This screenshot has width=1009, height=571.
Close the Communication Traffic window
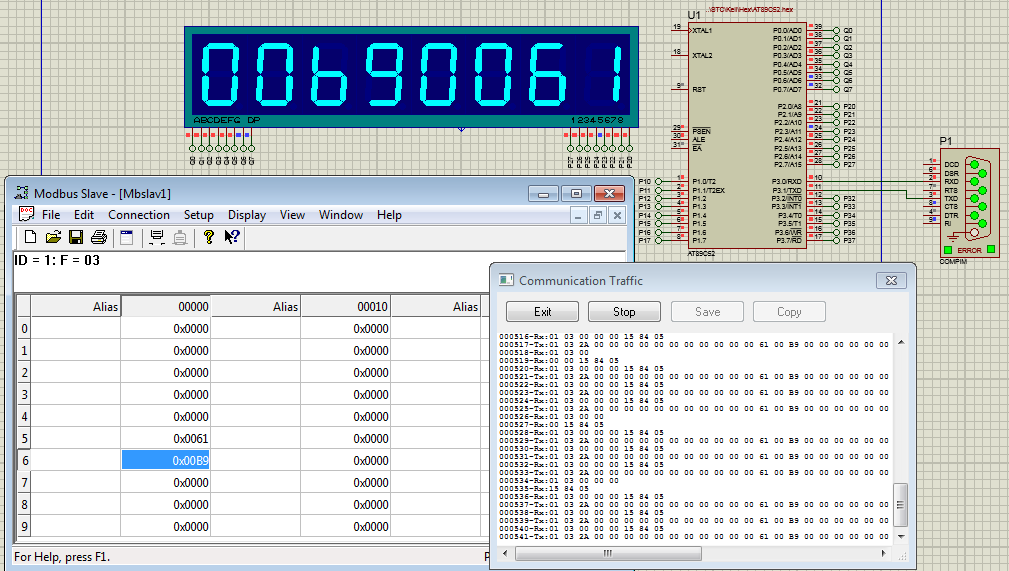pos(891,280)
